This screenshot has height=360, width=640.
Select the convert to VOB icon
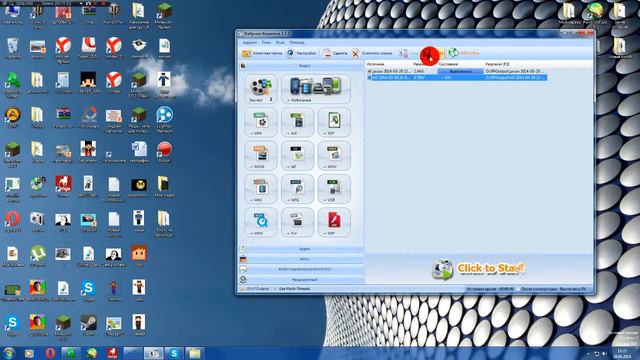(x=334, y=189)
